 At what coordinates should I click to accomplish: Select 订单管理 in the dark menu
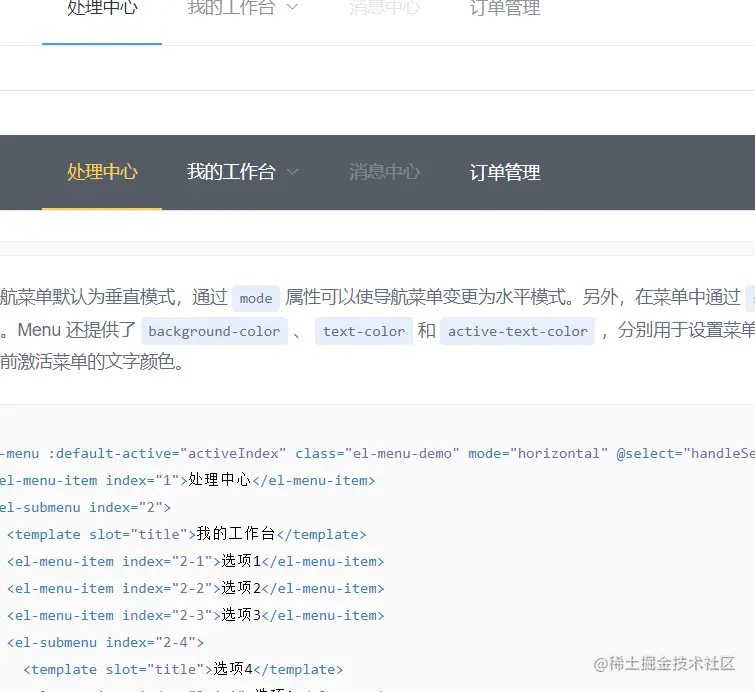pos(505,172)
